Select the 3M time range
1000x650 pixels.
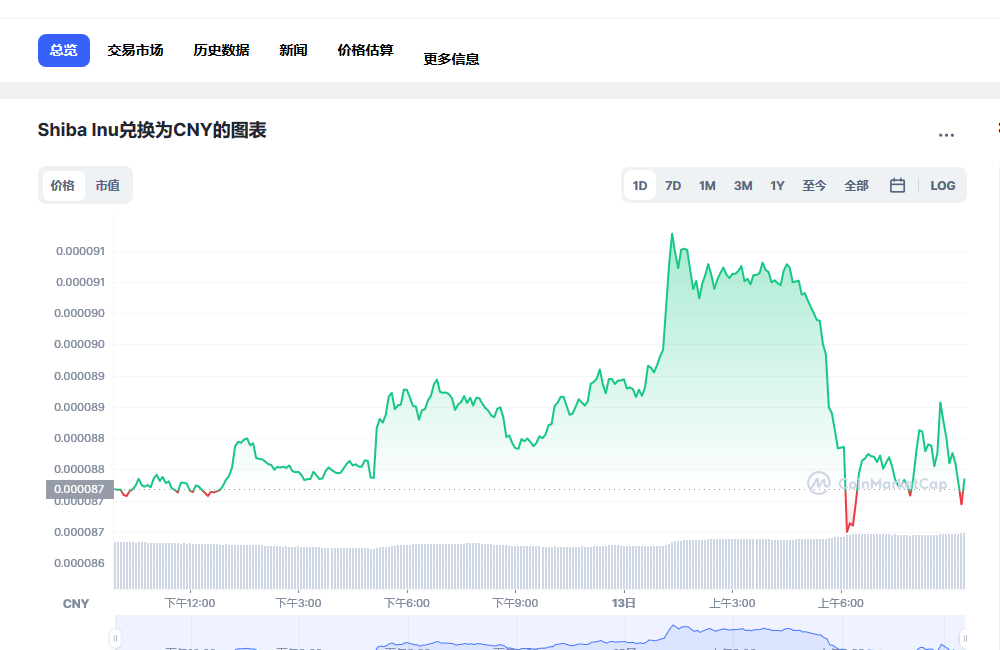click(743, 186)
